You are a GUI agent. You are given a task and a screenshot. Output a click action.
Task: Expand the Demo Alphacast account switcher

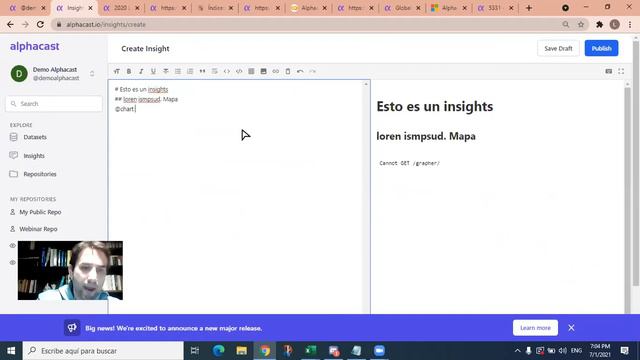pos(92,74)
